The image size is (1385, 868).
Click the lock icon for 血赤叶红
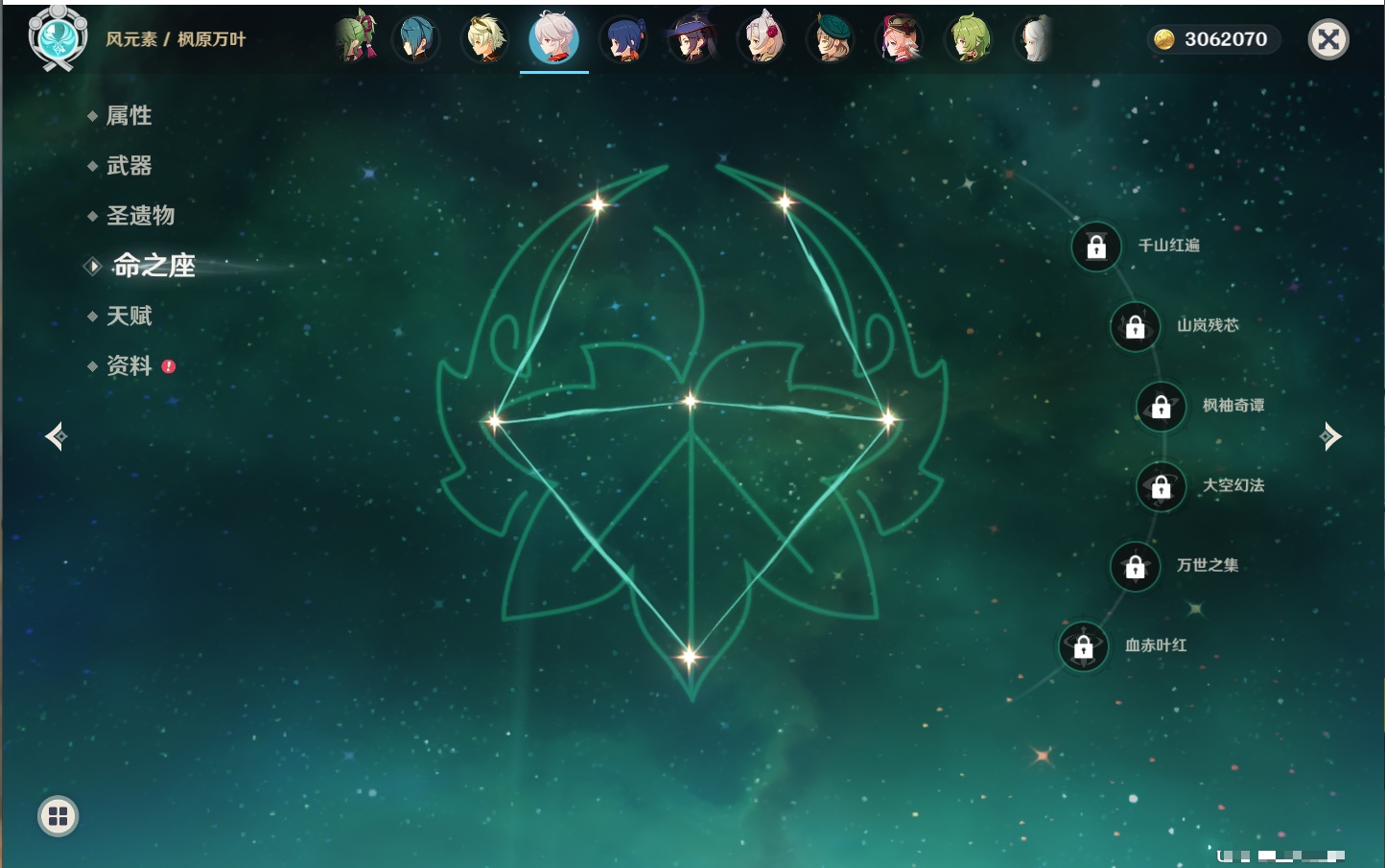1084,646
